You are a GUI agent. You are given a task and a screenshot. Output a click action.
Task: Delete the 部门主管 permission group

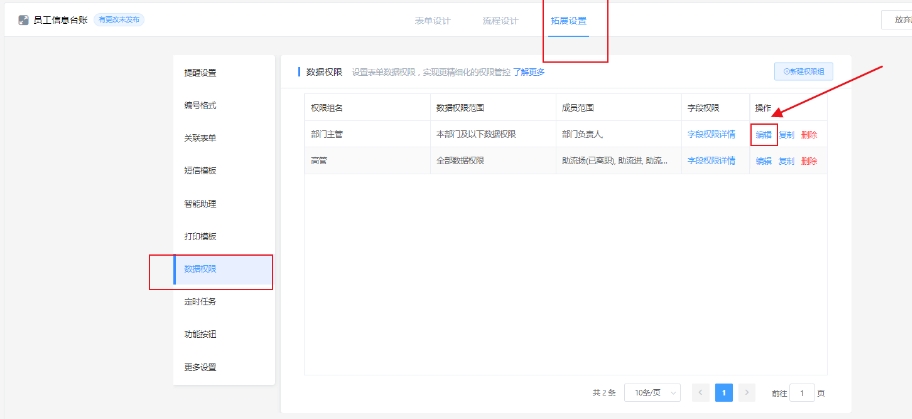809,134
